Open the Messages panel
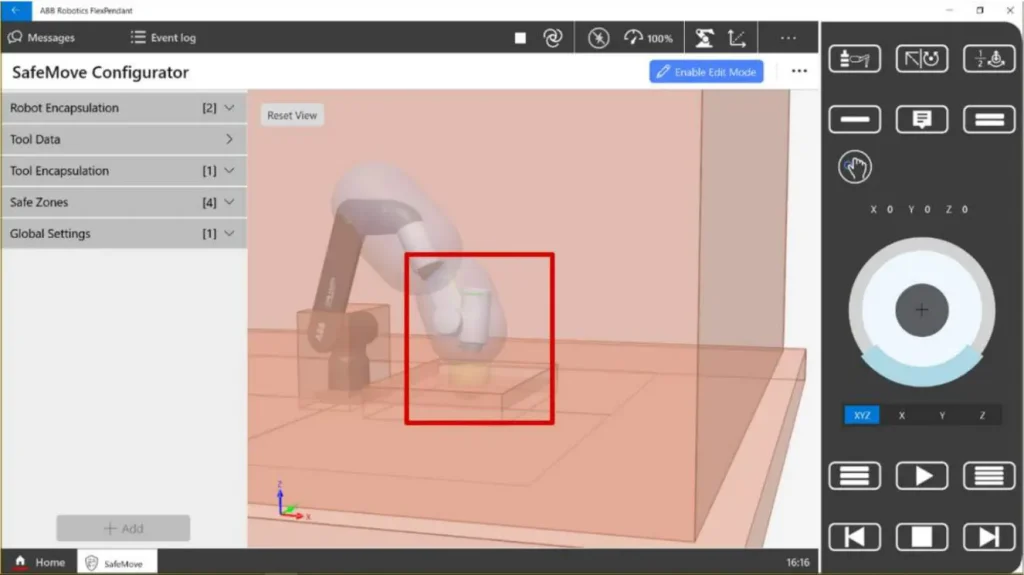 [x=41, y=37]
